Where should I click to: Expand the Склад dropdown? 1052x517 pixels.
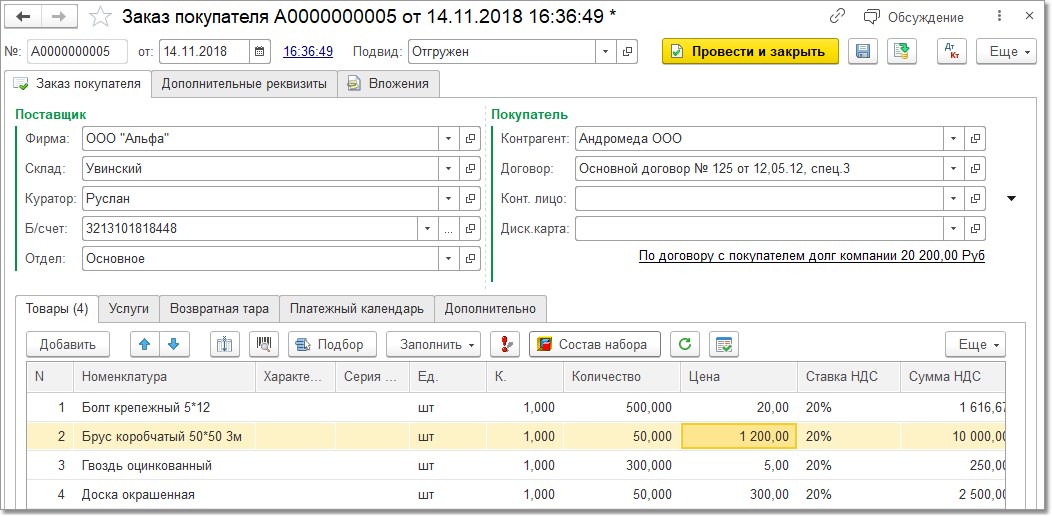tap(448, 169)
